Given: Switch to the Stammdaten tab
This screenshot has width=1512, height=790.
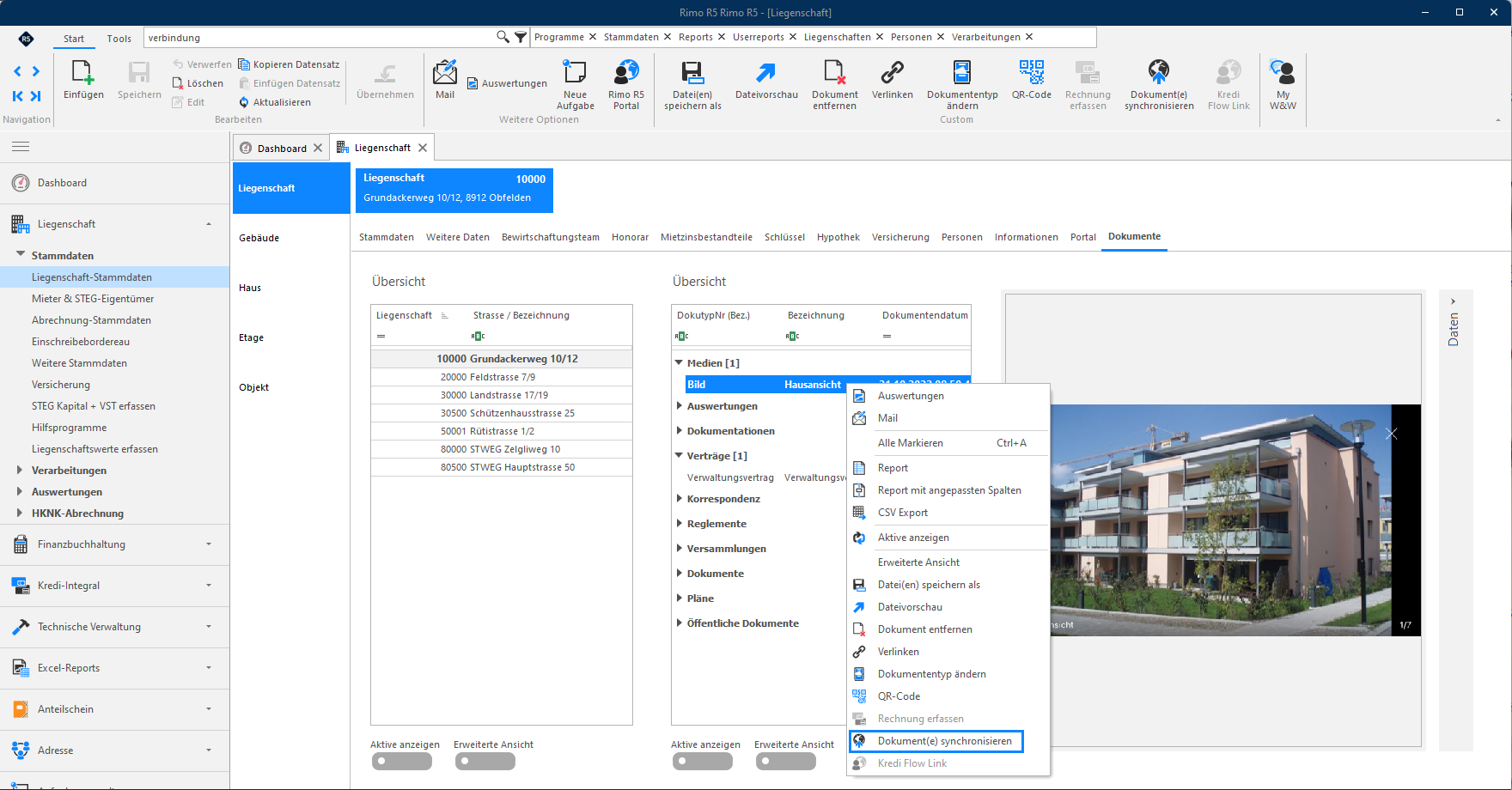Looking at the screenshot, I should [387, 237].
